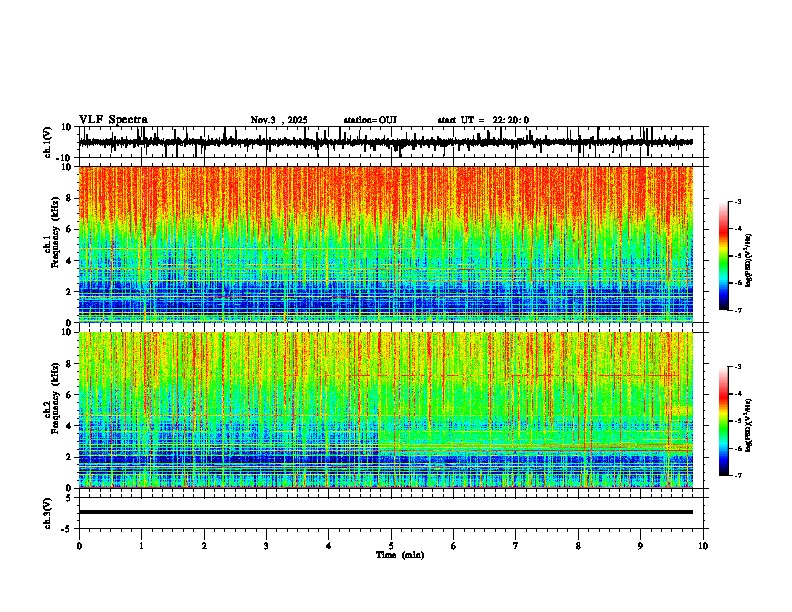
Task: Click the "-7" tick on ch.2 colorbar
Action: coord(738,475)
